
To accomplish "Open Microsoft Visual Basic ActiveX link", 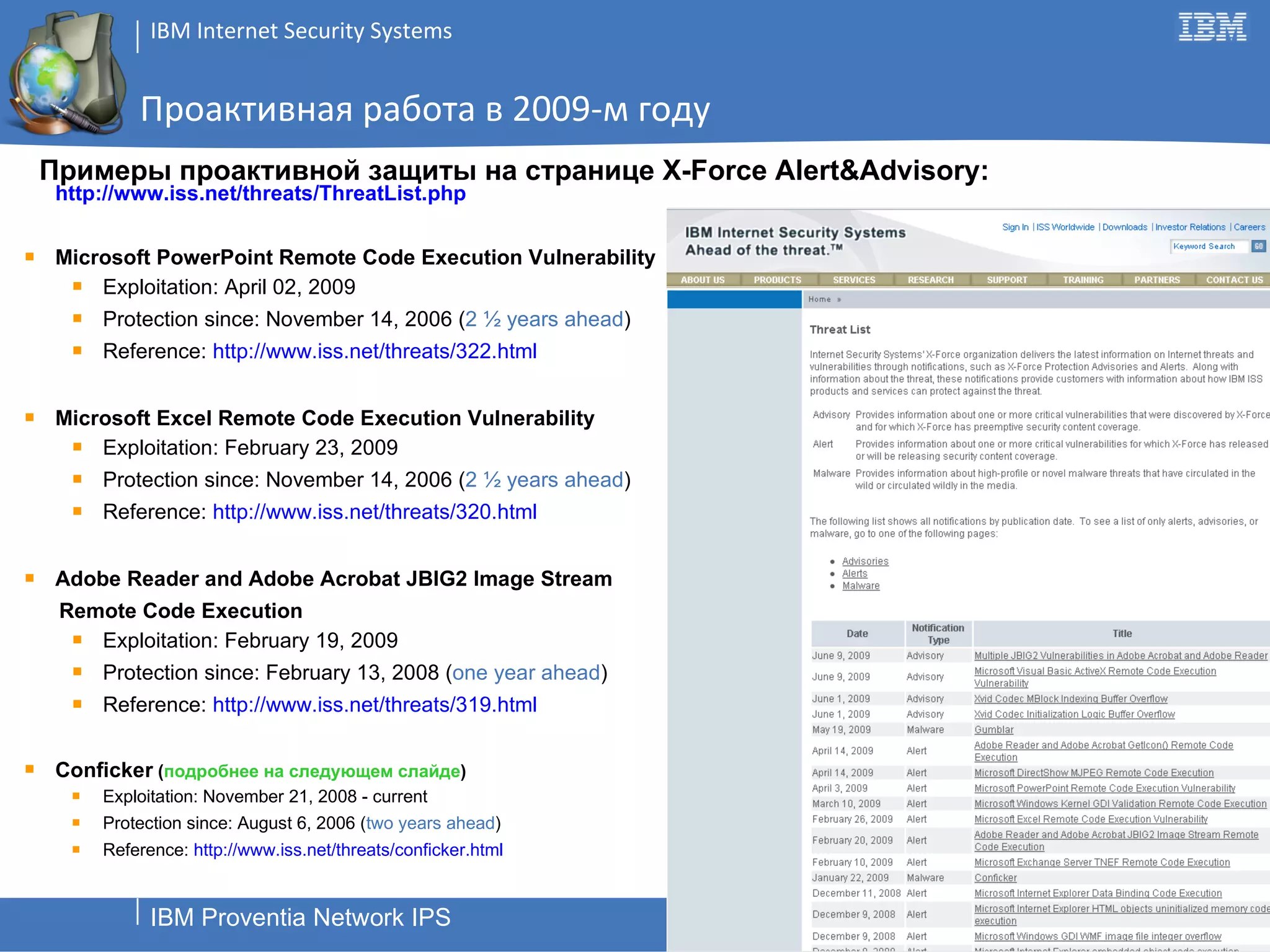I will tap(1095, 677).
